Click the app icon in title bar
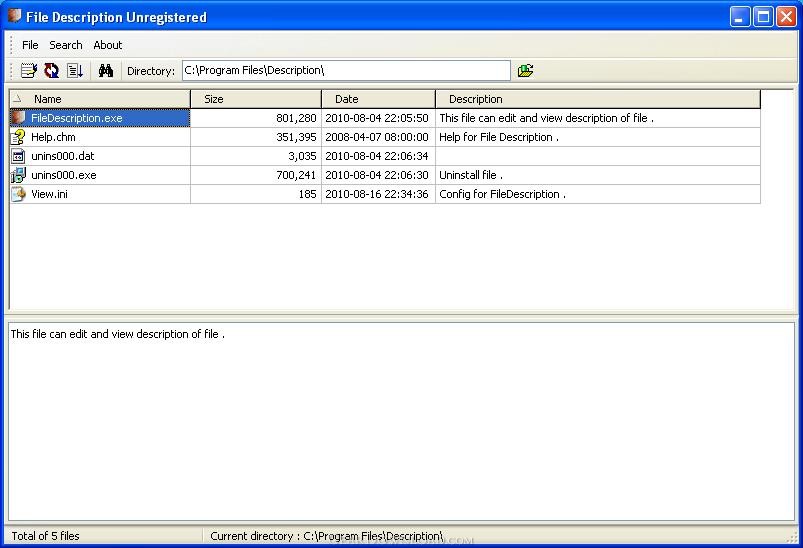 pos(14,16)
